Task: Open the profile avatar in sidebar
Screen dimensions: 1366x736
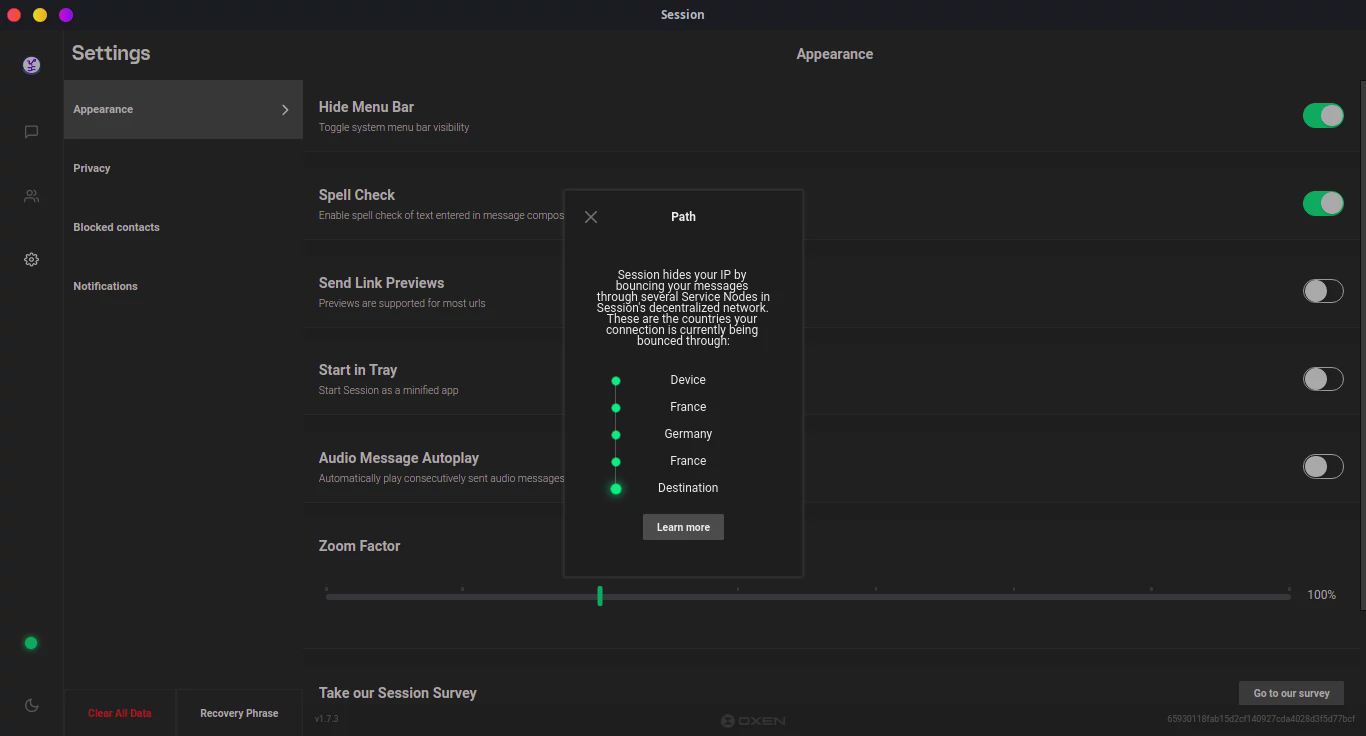Action: coord(31,66)
